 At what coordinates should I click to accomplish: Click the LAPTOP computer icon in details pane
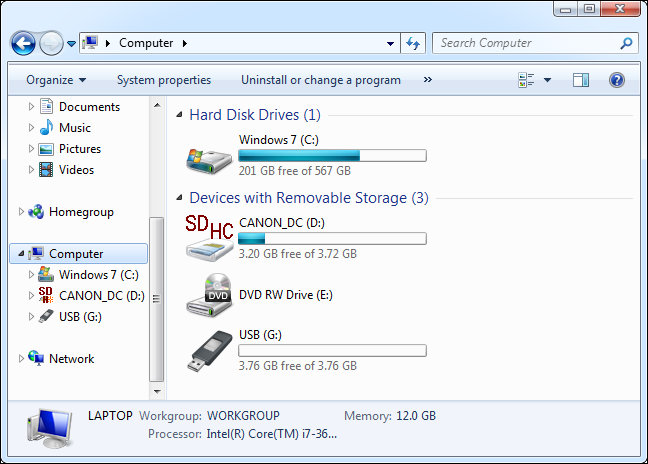click(x=50, y=428)
